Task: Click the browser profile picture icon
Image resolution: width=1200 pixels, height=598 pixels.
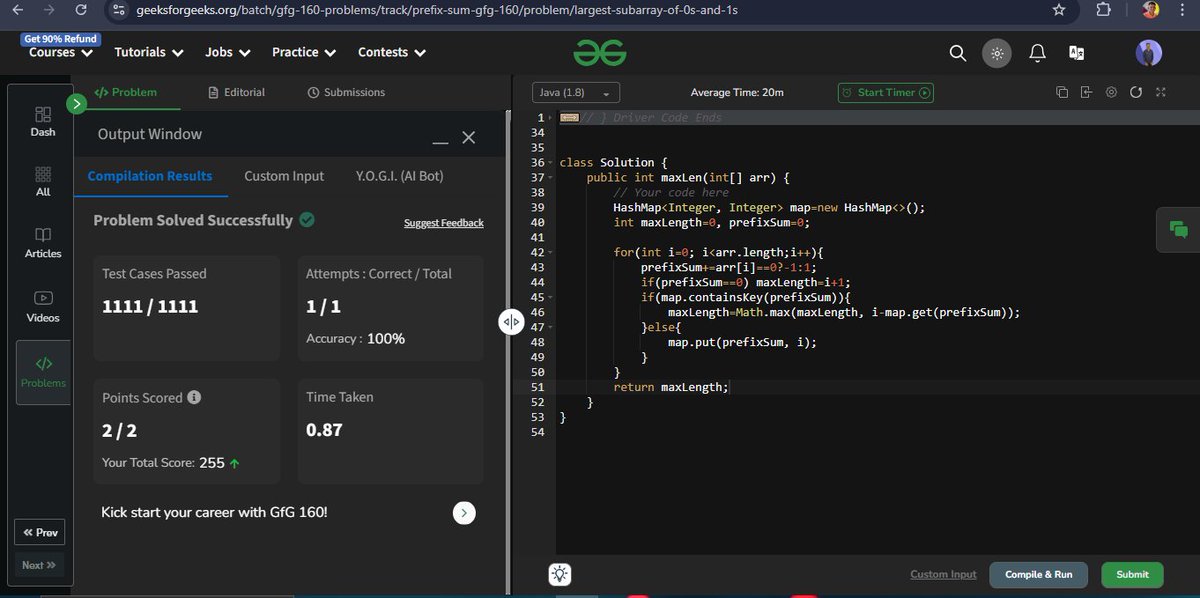Action: point(1151,10)
